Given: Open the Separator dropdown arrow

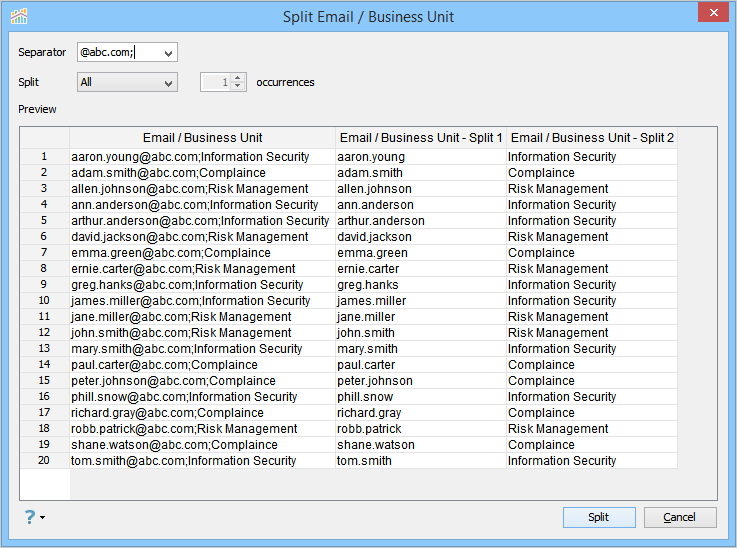Looking at the screenshot, I should [167, 52].
